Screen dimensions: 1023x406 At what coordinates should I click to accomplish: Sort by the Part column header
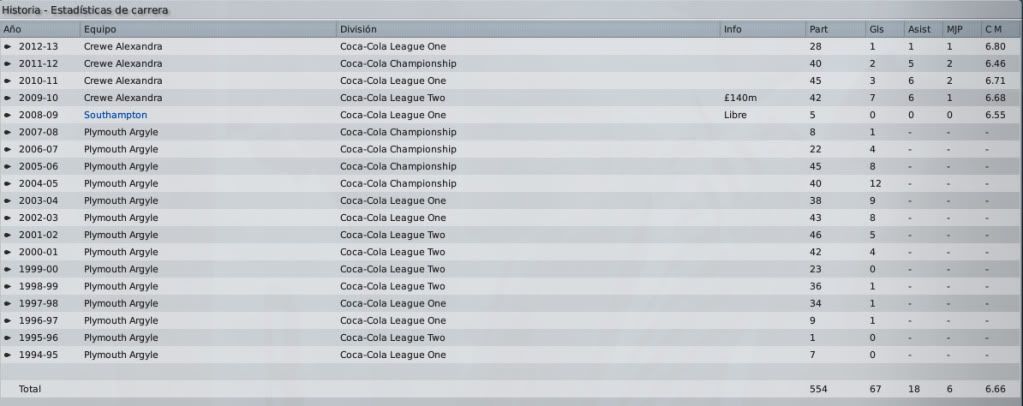(x=836, y=29)
